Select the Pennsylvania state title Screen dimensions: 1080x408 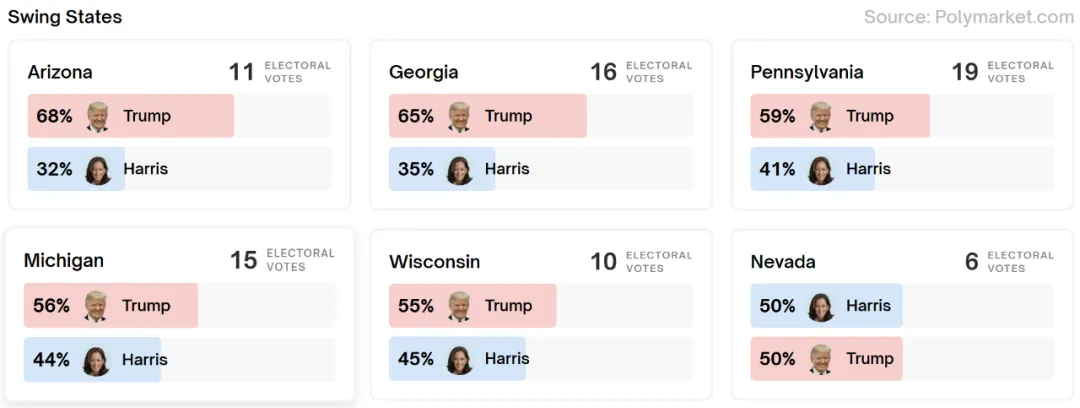807,72
